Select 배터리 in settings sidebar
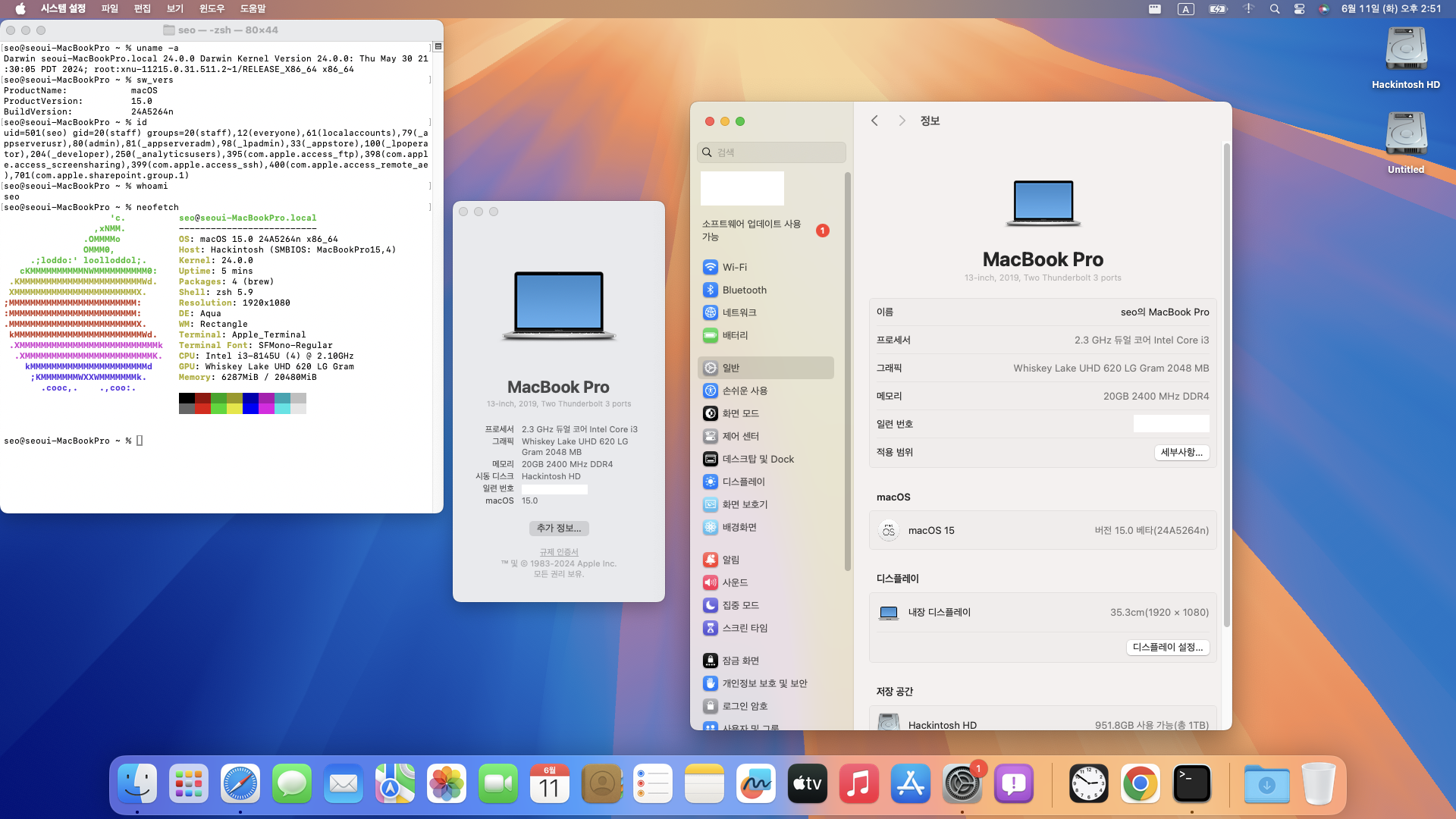The width and height of the screenshot is (1456, 819). pos(766,335)
